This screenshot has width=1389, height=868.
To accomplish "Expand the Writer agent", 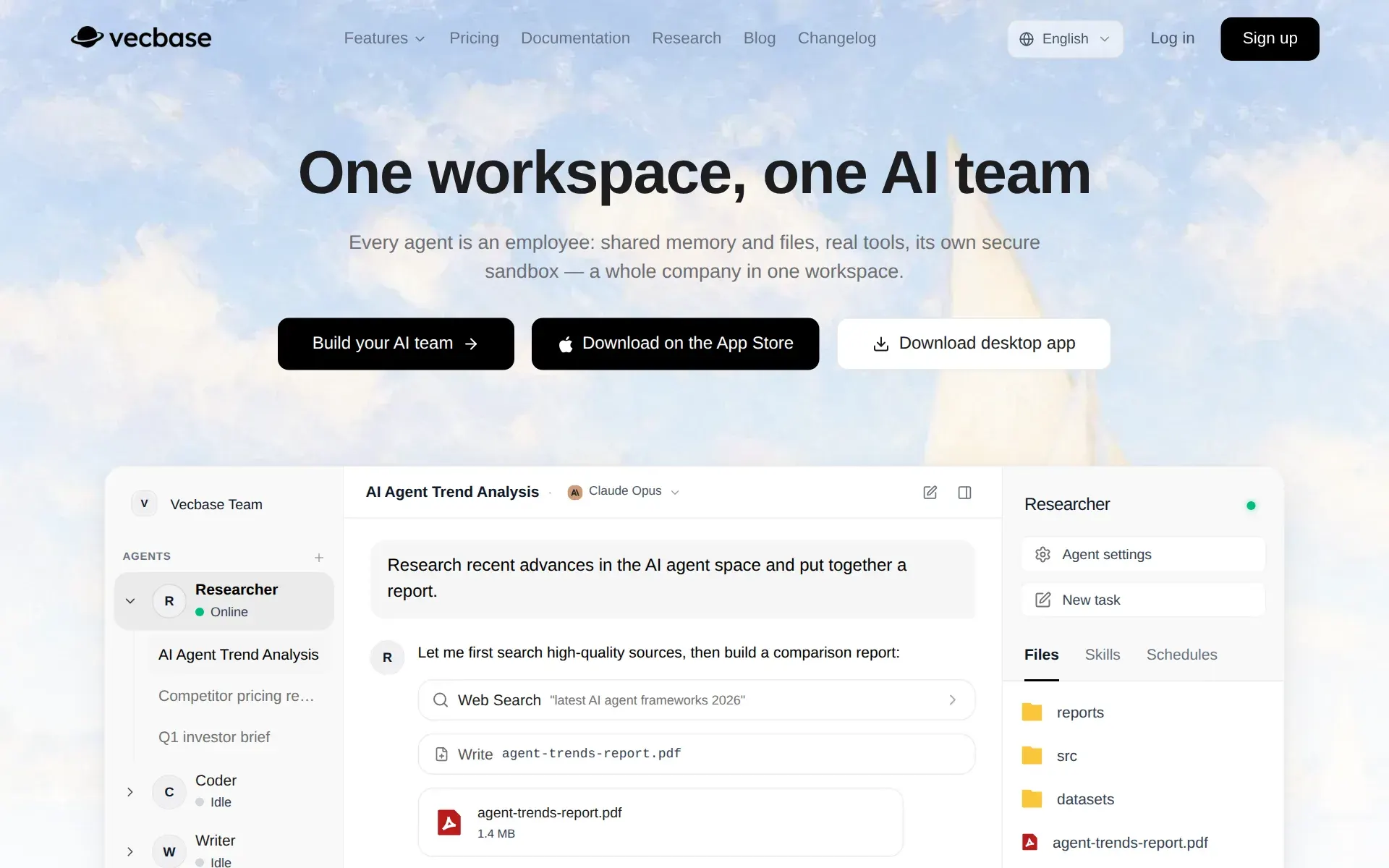I will coord(130,852).
